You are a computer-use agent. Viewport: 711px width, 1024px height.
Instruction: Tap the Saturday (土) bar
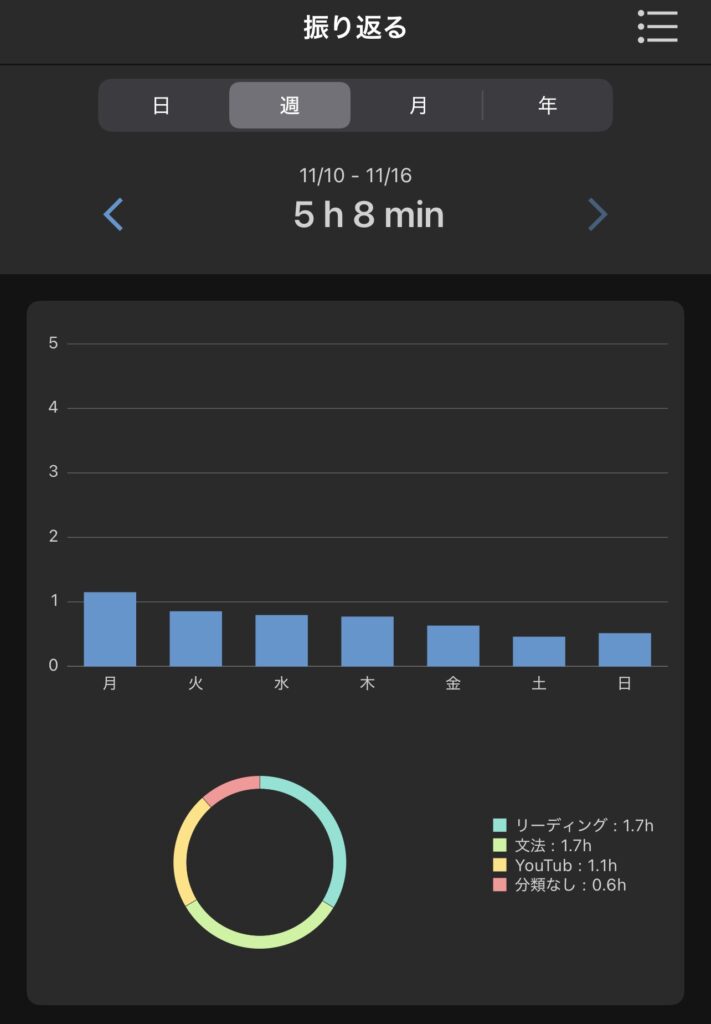coord(539,651)
